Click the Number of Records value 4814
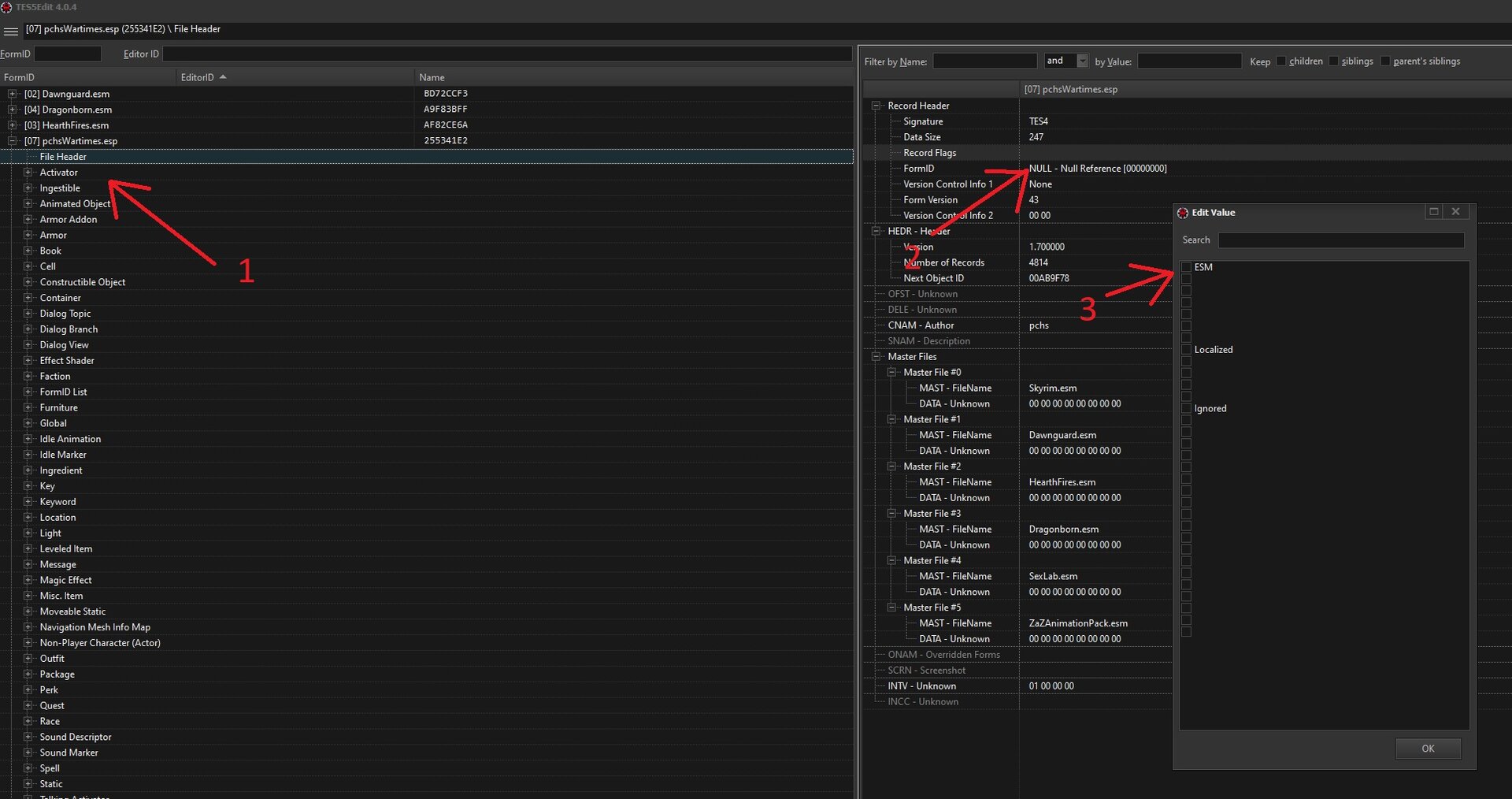Screen dimensions: 1512x799 point(1038,263)
